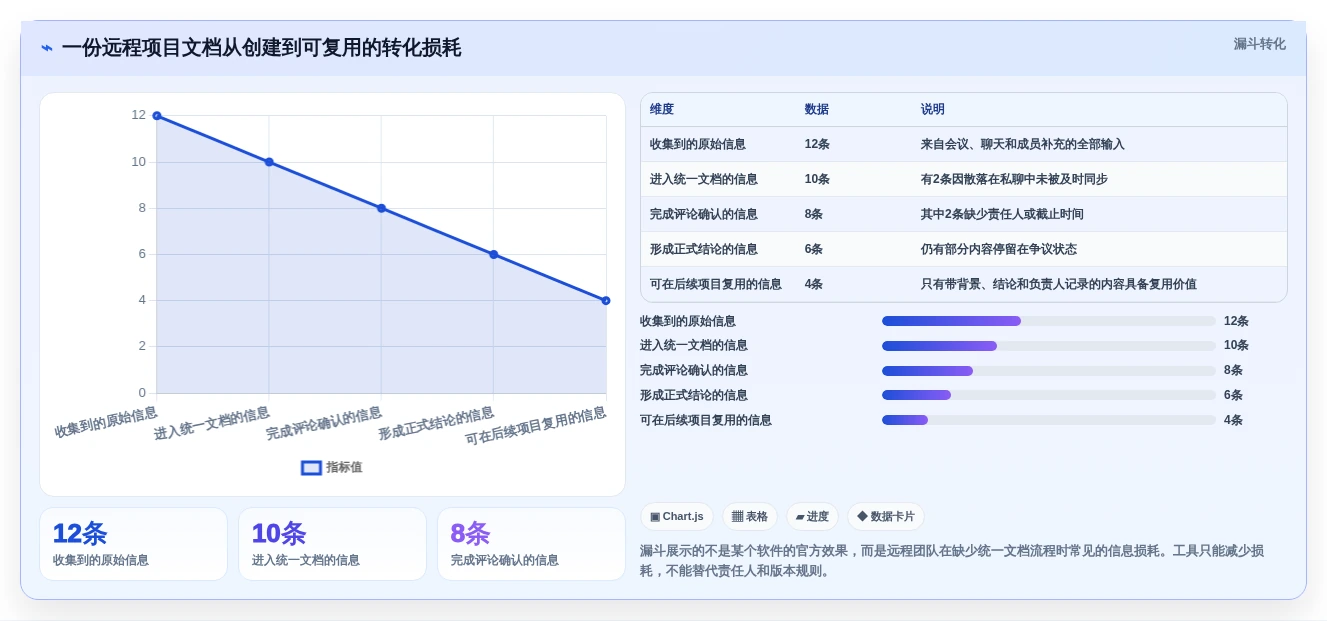Click the 维度 column header
The width and height of the screenshot is (1327, 621).
662,109
